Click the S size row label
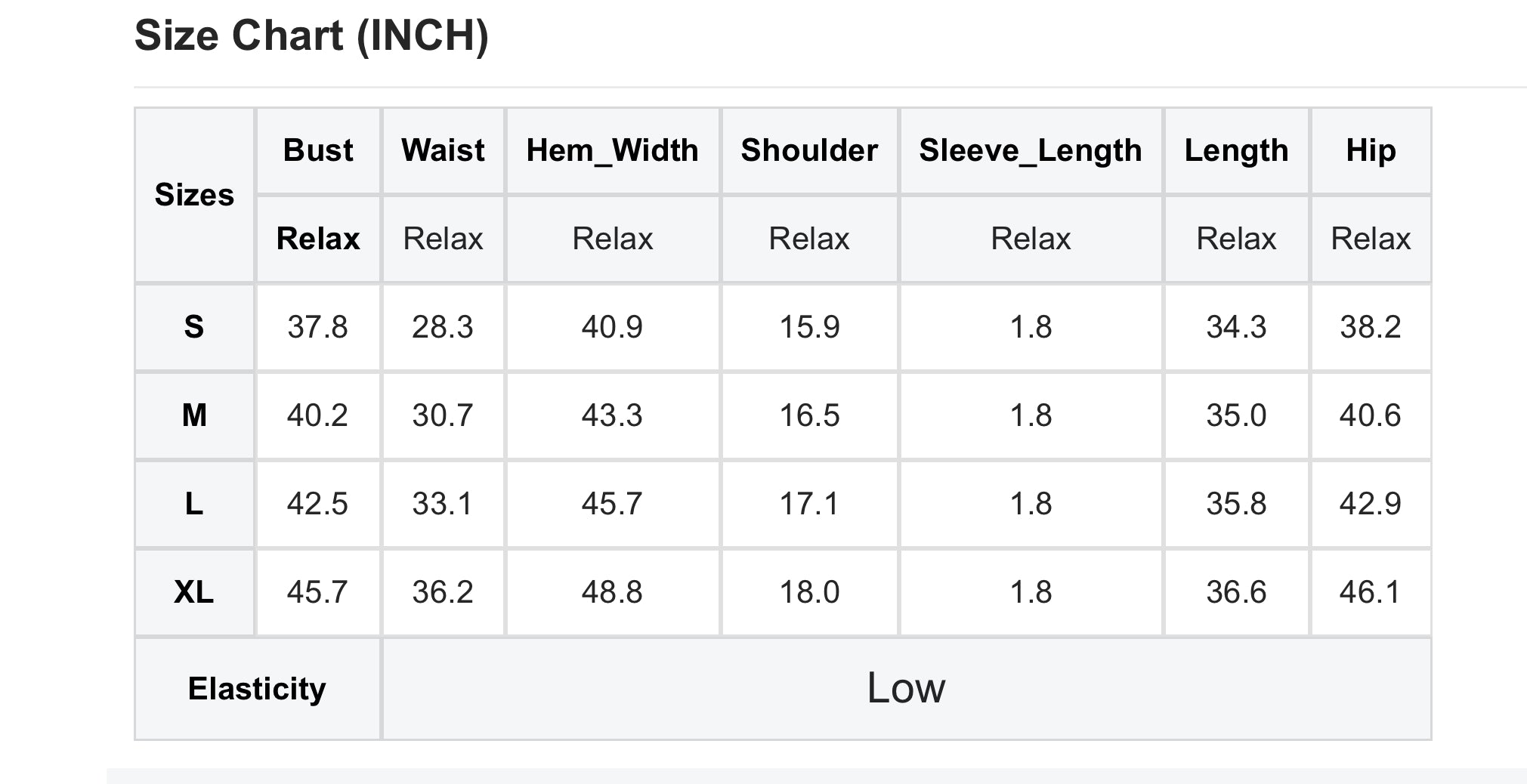Viewport: 1527px width, 784px height. click(194, 327)
